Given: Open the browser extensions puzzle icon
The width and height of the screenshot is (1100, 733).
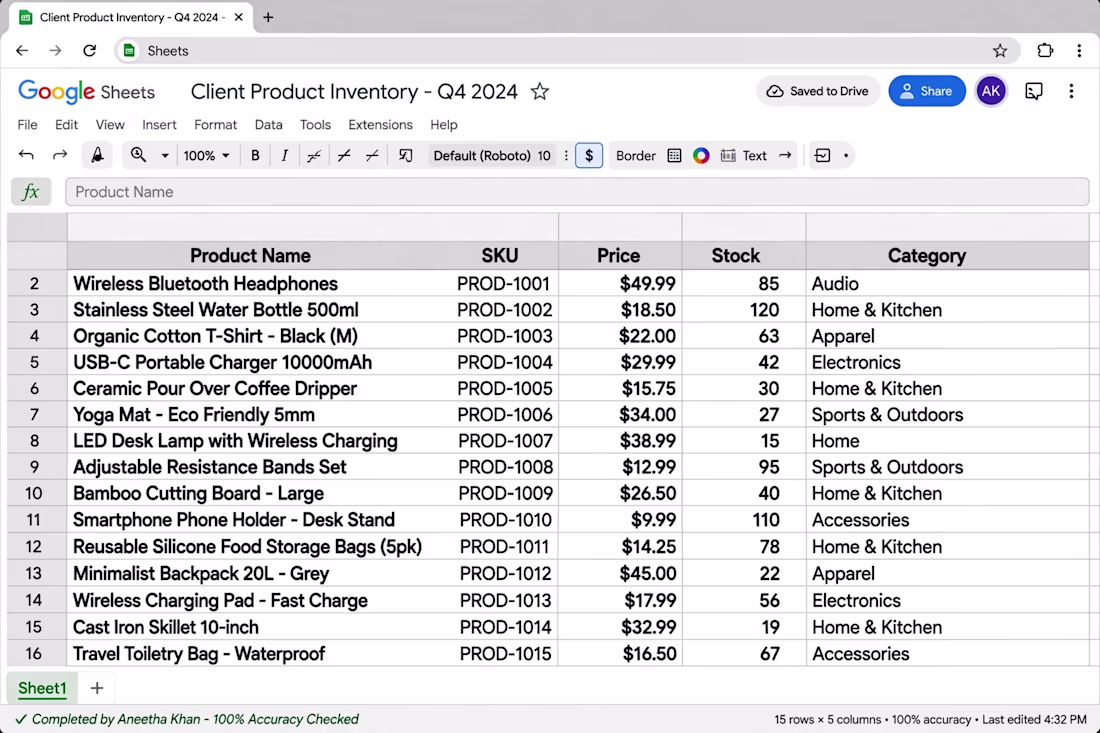Looking at the screenshot, I should tap(1045, 51).
